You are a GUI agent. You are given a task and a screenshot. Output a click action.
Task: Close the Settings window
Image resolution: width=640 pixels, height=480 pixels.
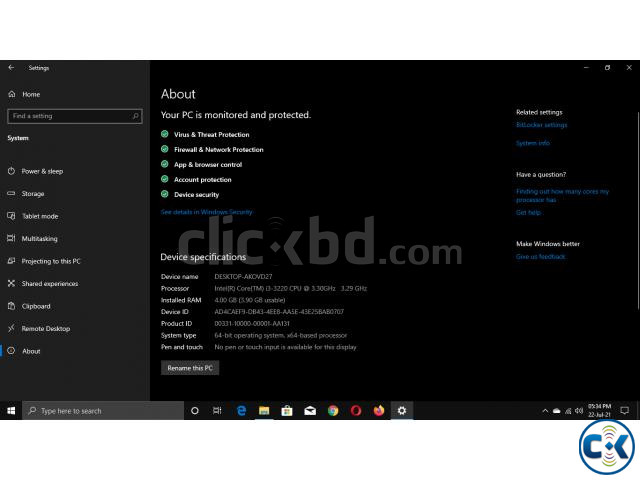629,67
